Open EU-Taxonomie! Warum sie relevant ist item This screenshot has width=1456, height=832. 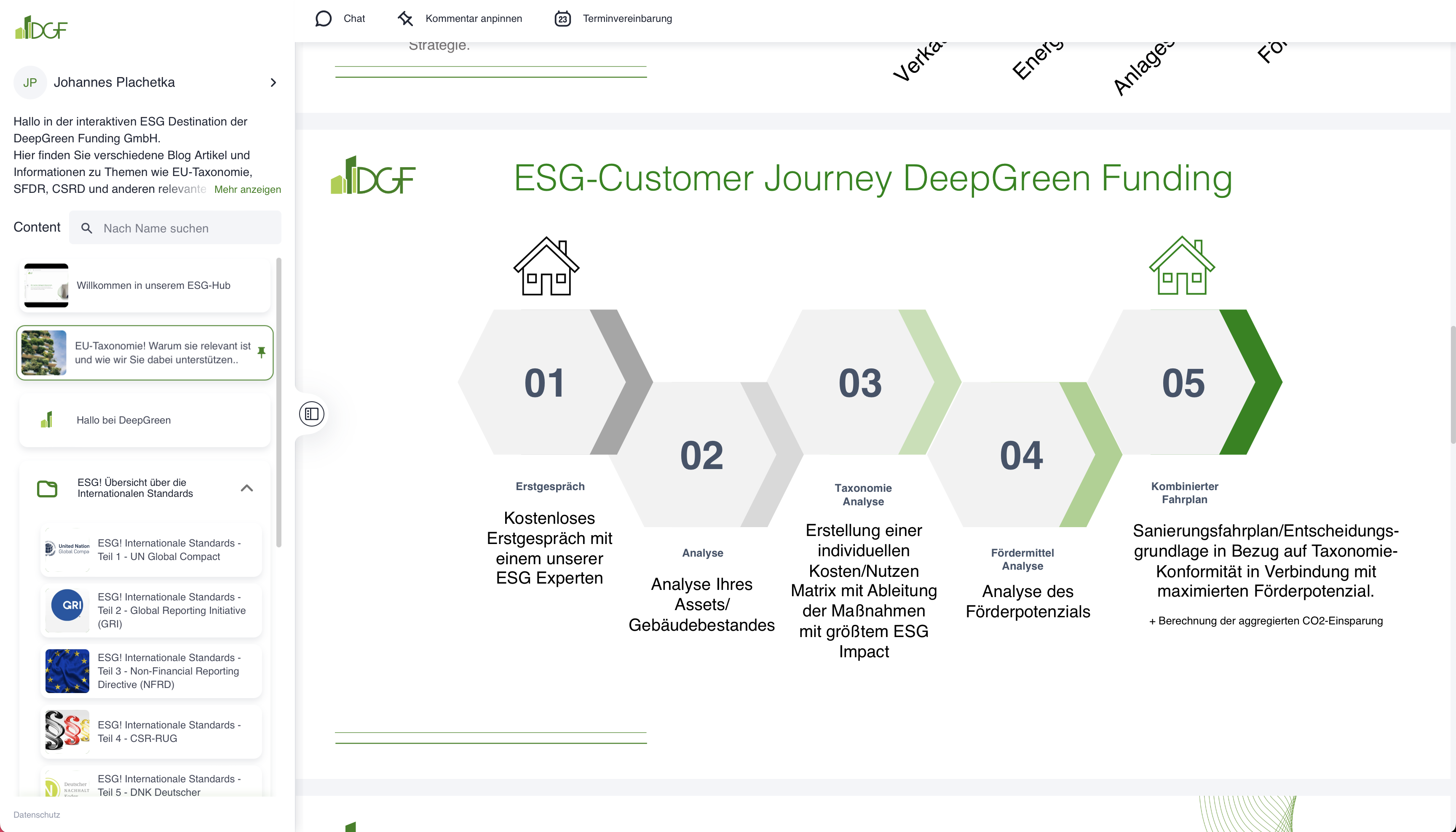145,352
